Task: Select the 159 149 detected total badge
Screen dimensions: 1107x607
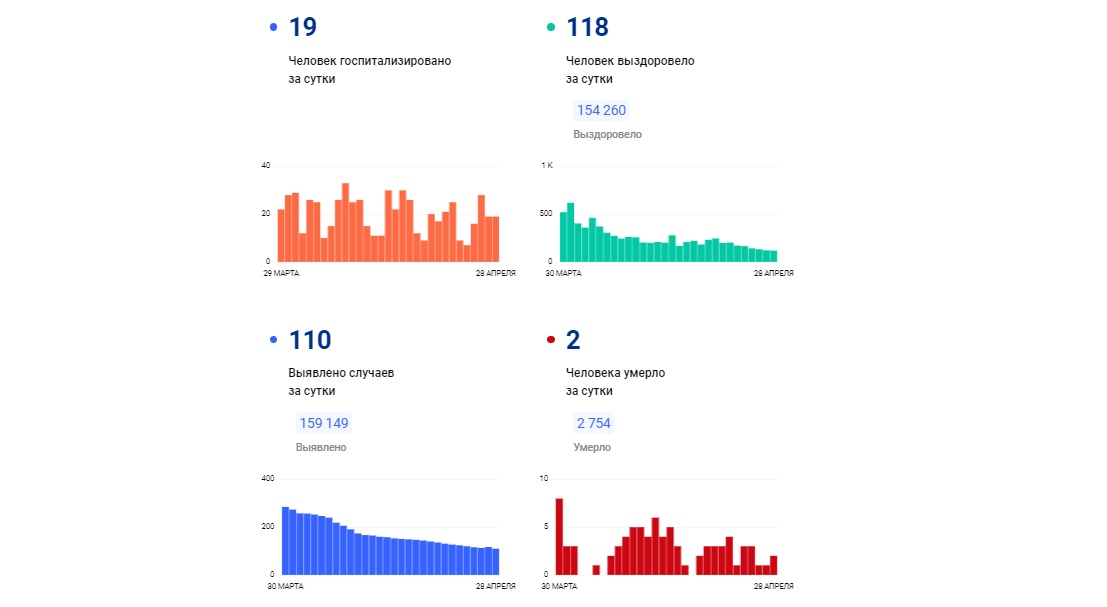Action: click(x=323, y=423)
